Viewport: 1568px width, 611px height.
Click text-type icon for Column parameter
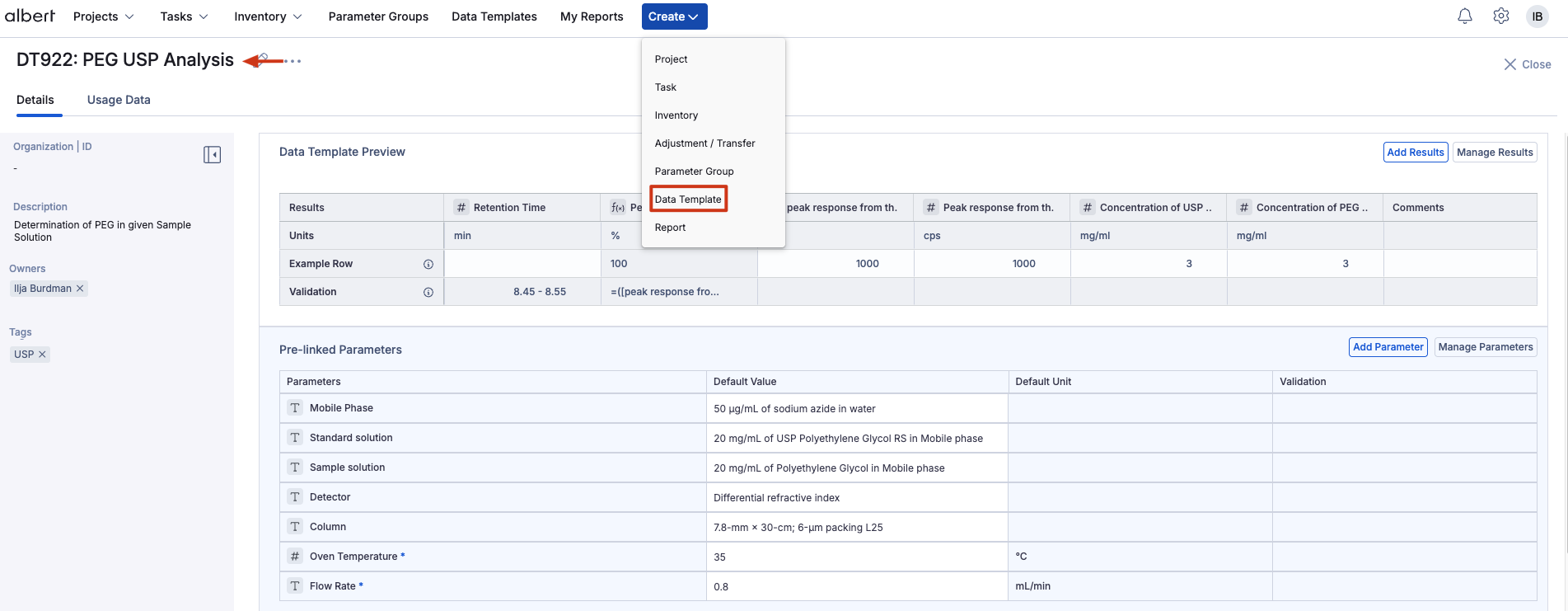295,527
